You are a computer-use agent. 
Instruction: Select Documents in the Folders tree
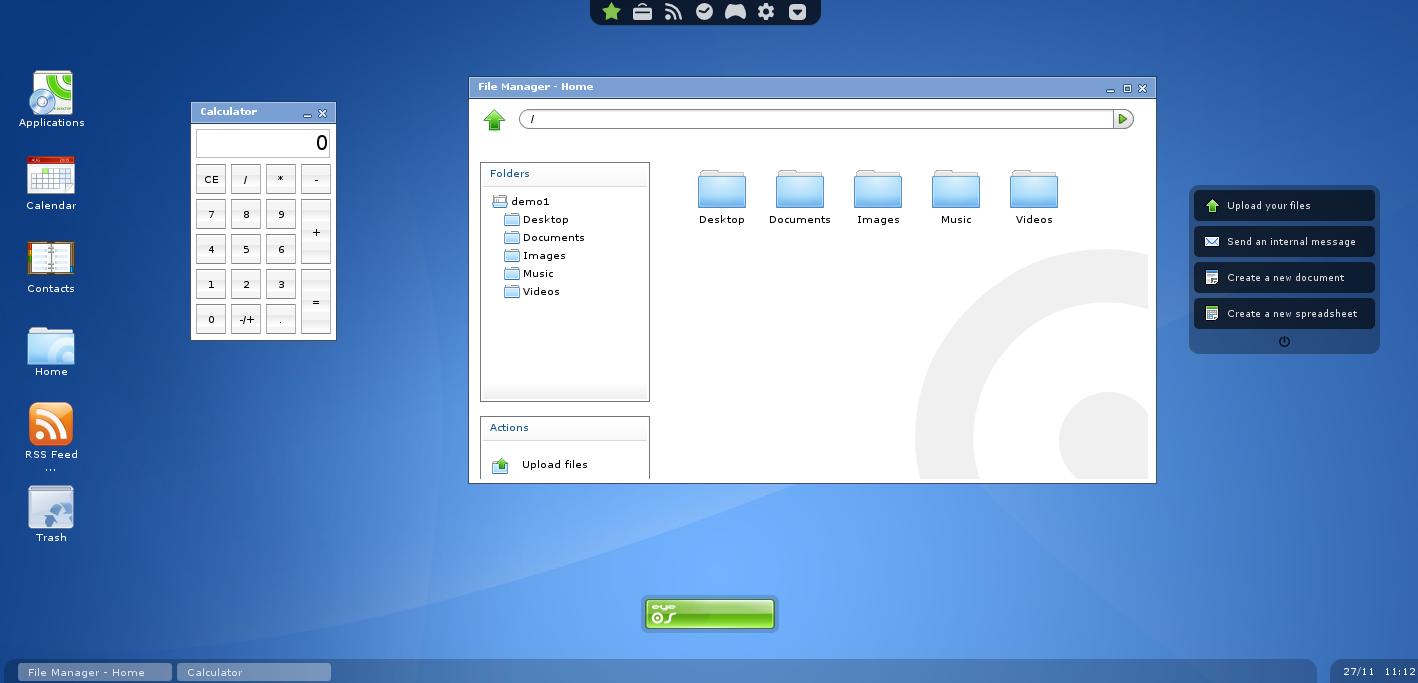click(545, 237)
